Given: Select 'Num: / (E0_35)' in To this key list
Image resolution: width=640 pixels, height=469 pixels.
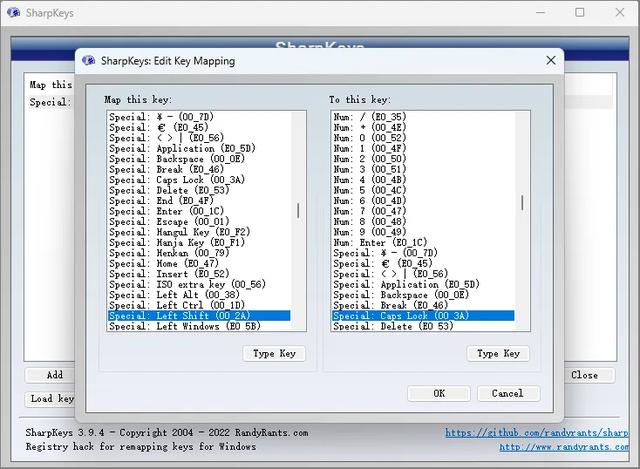Looking at the screenshot, I should 423,117.
